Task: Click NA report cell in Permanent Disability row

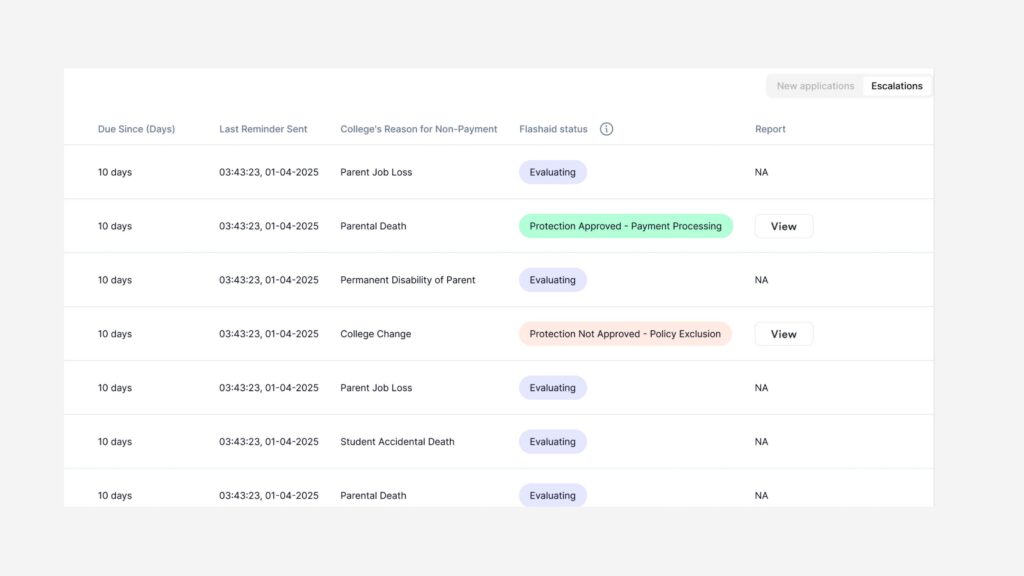Action: pyautogui.click(x=761, y=280)
